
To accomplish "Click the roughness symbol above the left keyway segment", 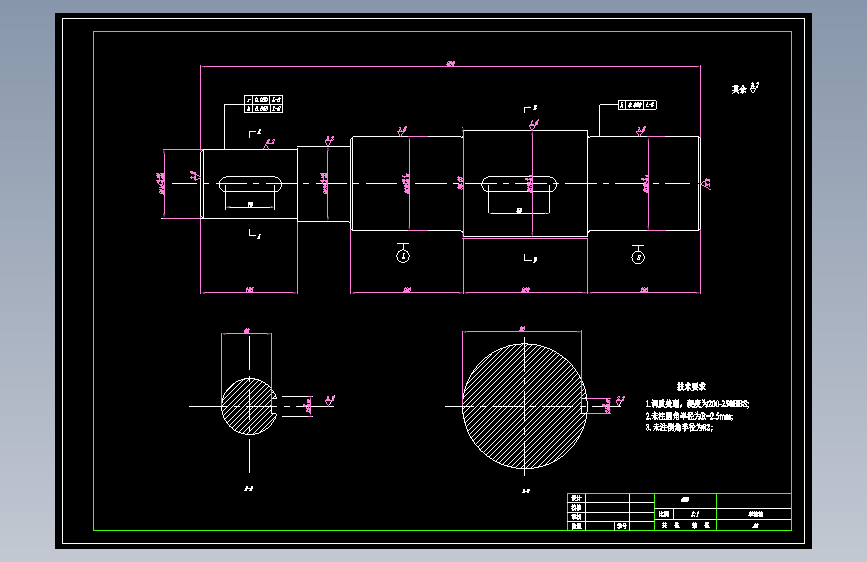I will point(269,144).
